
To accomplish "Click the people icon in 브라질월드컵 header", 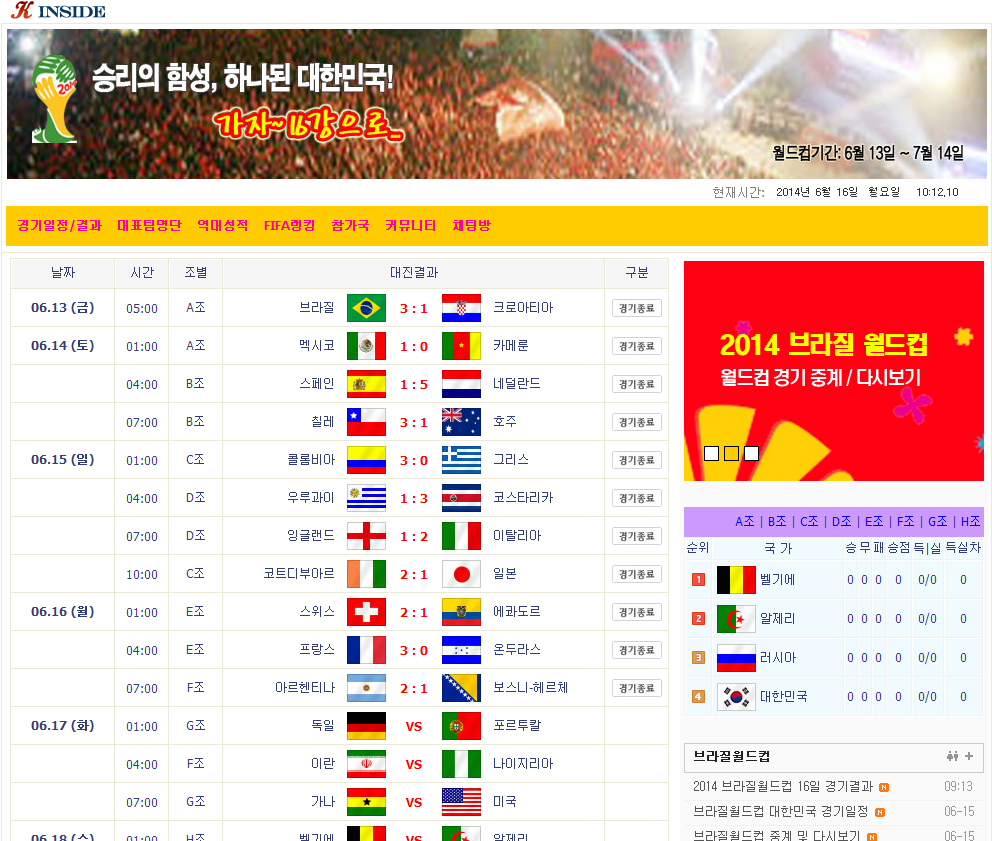I will [952, 756].
